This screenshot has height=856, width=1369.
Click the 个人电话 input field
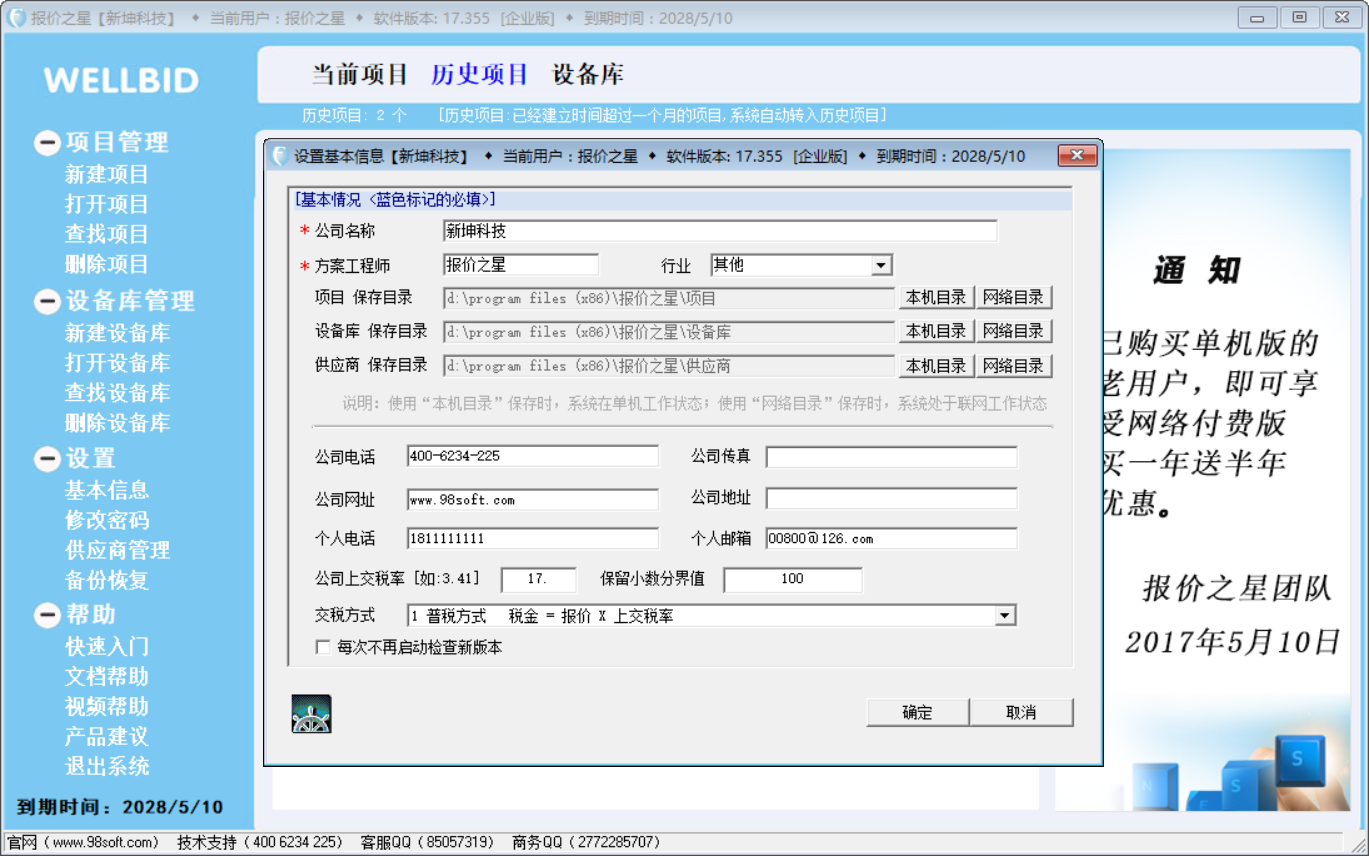pos(533,538)
